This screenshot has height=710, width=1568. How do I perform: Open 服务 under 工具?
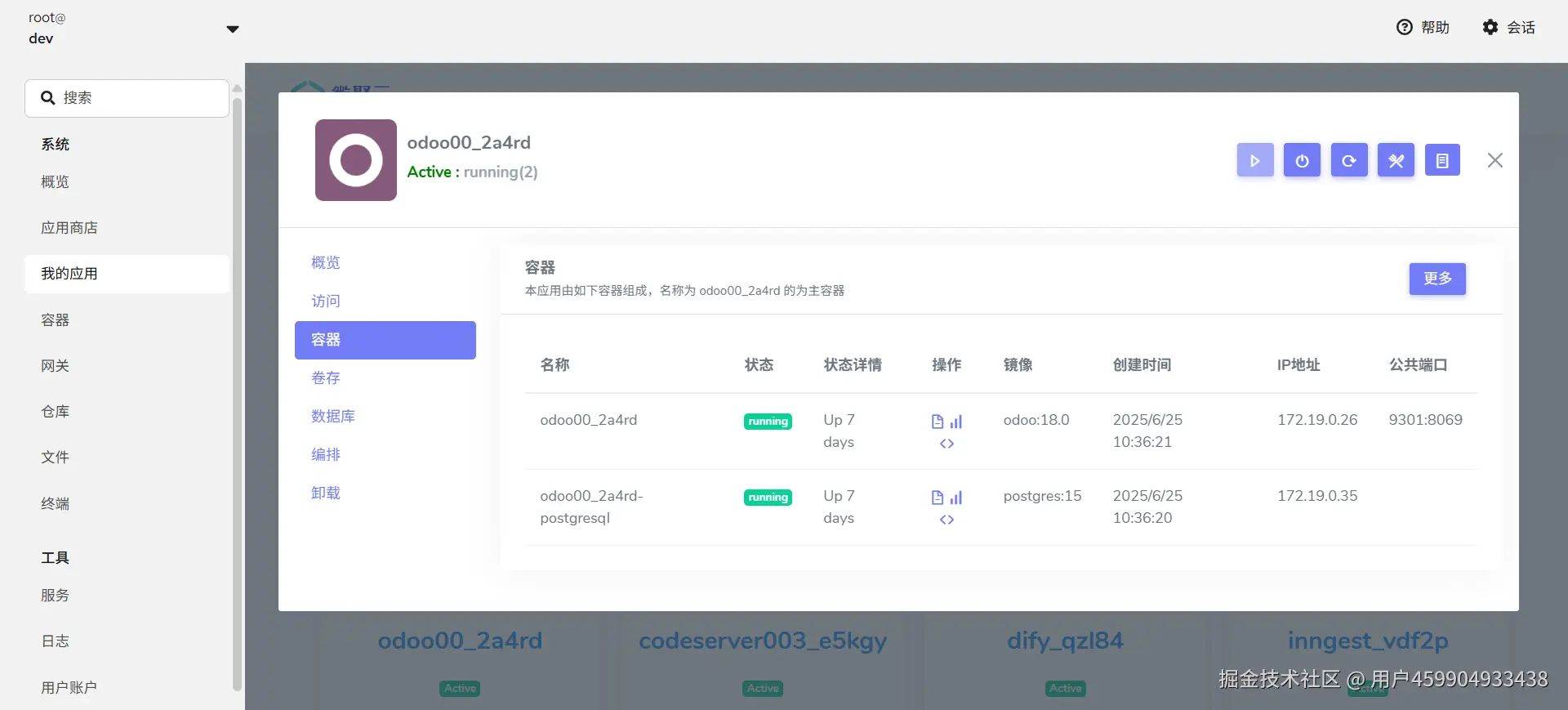coord(127,596)
